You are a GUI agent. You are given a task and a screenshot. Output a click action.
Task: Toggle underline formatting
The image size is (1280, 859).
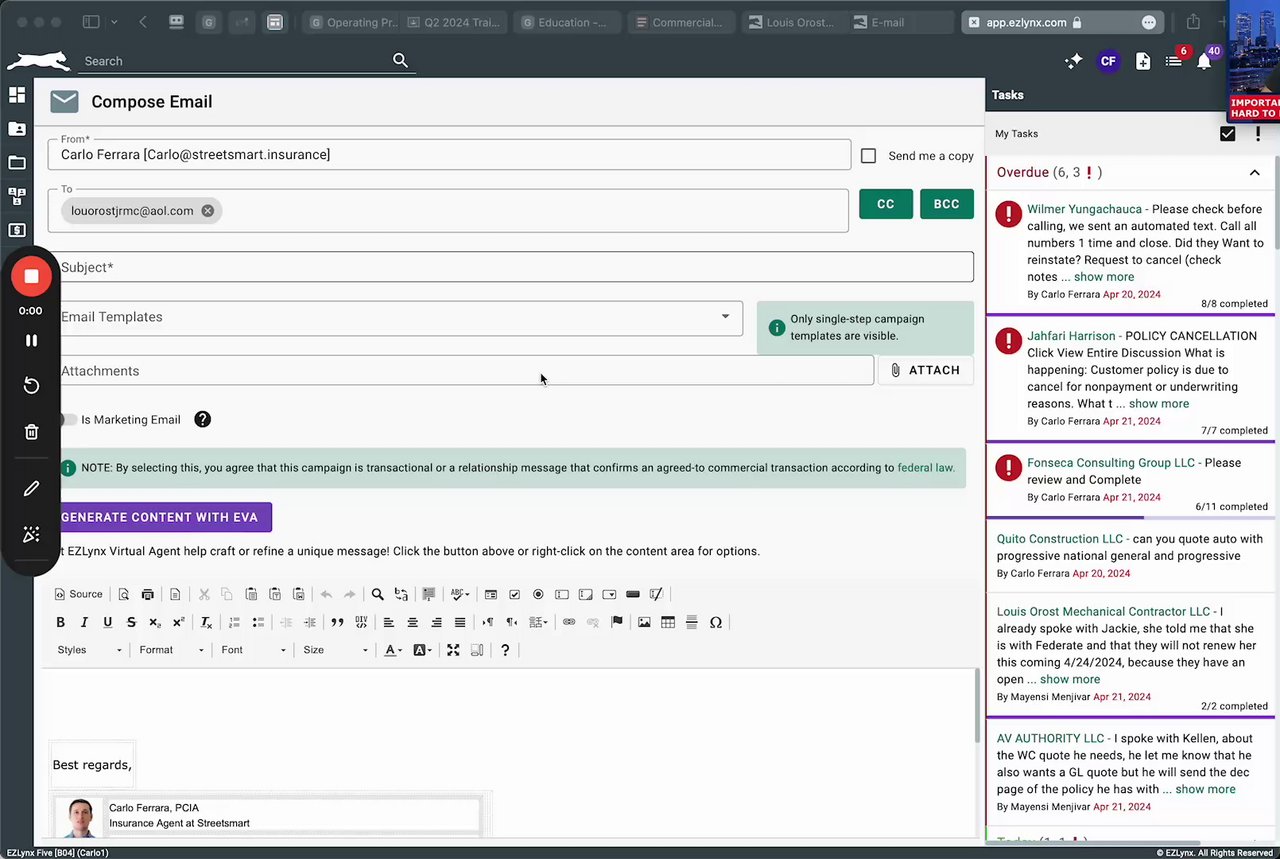(108, 622)
